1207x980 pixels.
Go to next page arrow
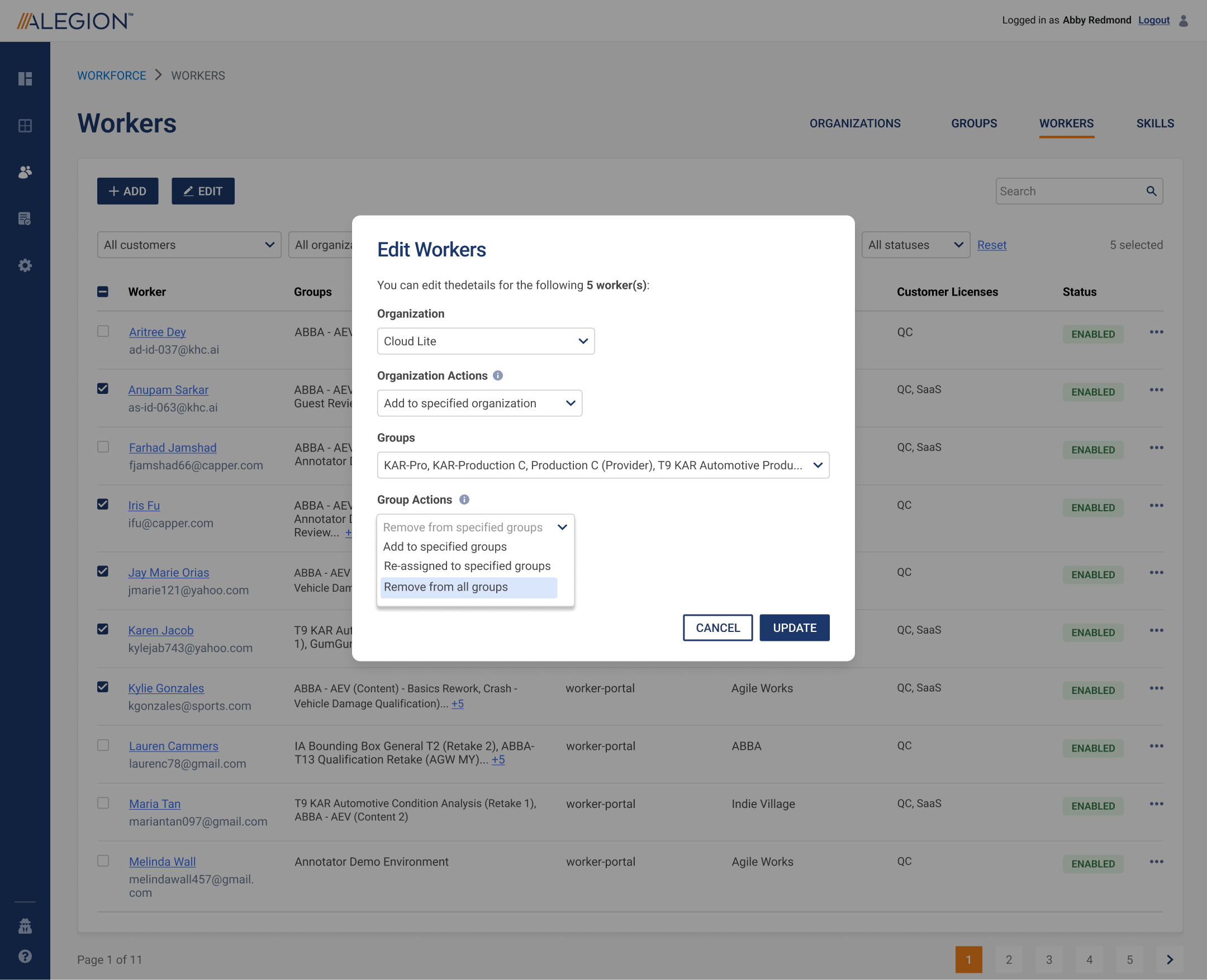(x=1170, y=960)
